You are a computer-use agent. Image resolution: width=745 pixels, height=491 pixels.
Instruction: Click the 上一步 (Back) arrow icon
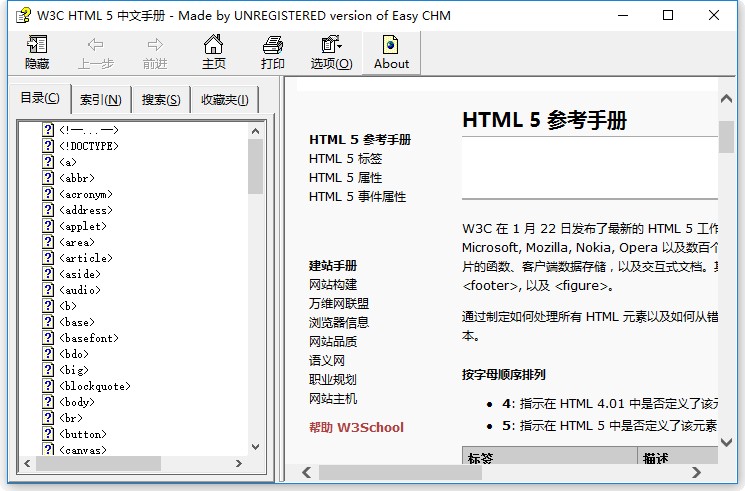click(x=96, y=45)
